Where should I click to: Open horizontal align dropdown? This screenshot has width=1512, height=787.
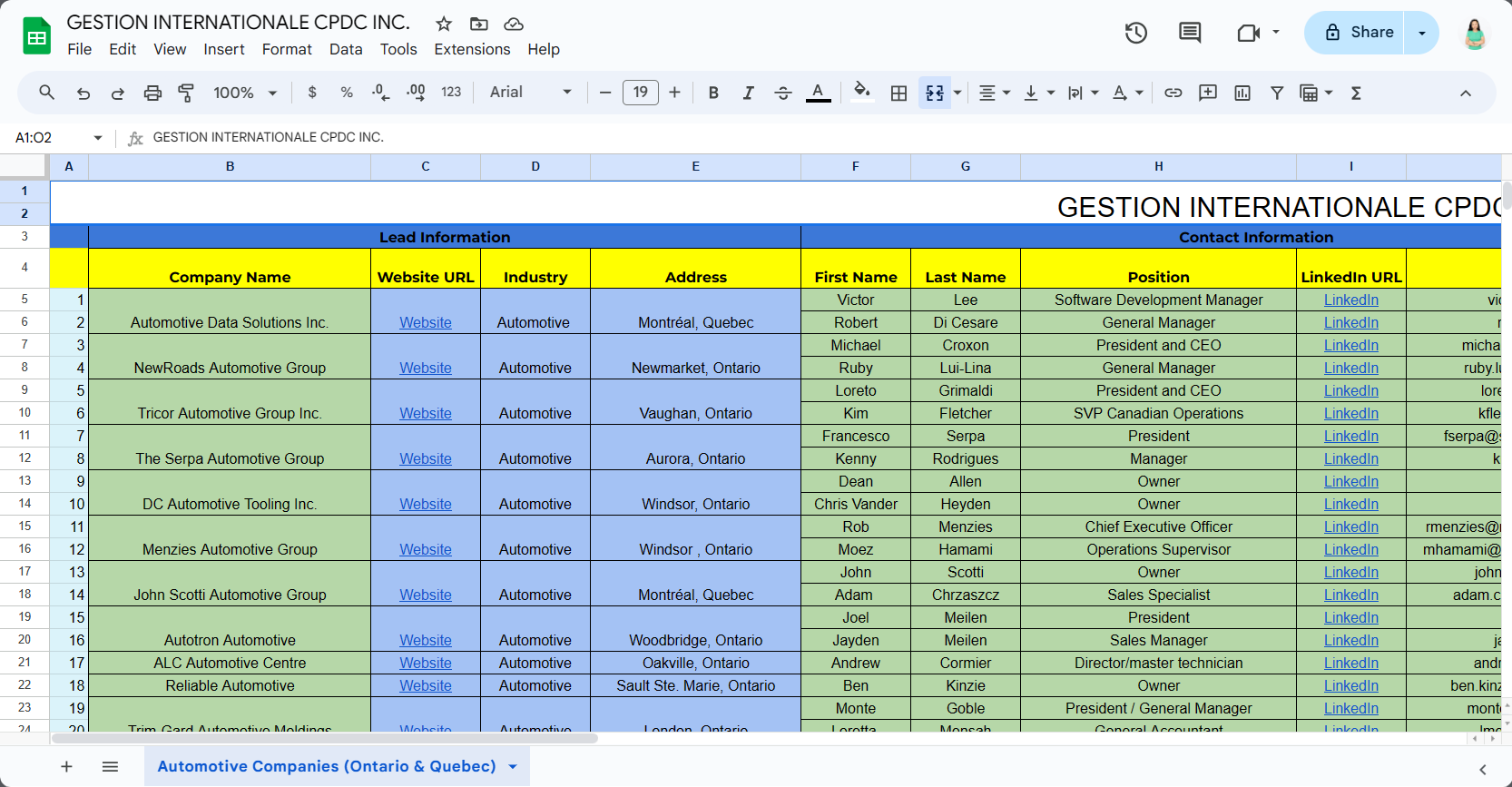pyautogui.click(x=995, y=93)
